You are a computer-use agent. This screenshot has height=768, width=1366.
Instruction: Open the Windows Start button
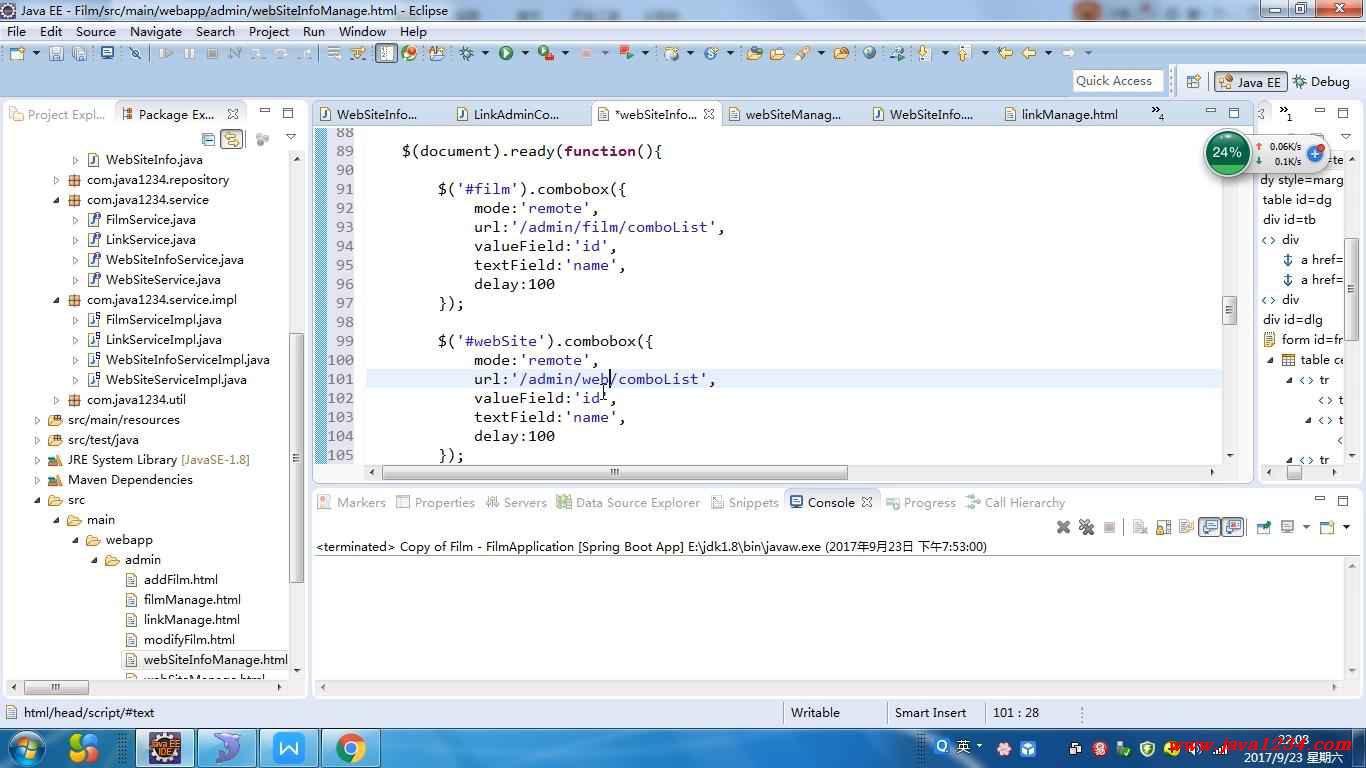pyautogui.click(x=26, y=748)
